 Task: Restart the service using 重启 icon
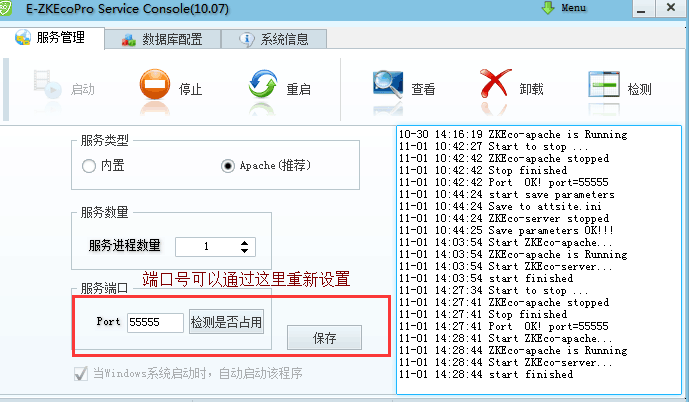(262, 84)
